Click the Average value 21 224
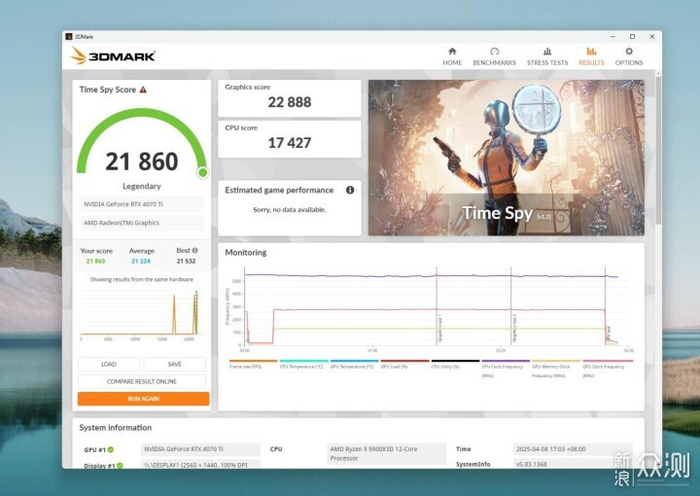The width and height of the screenshot is (700, 496). click(x=141, y=261)
